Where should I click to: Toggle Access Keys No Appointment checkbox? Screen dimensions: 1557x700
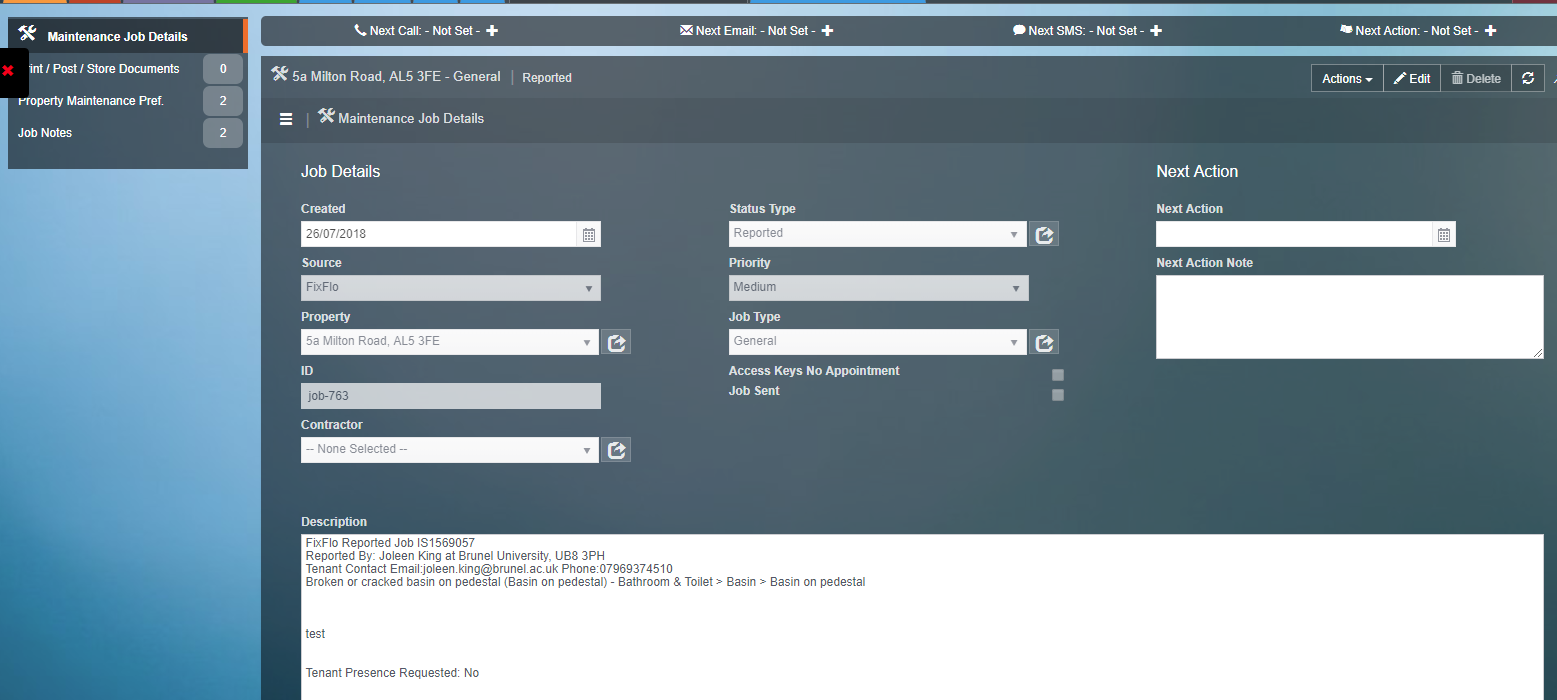pyautogui.click(x=1058, y=375)
